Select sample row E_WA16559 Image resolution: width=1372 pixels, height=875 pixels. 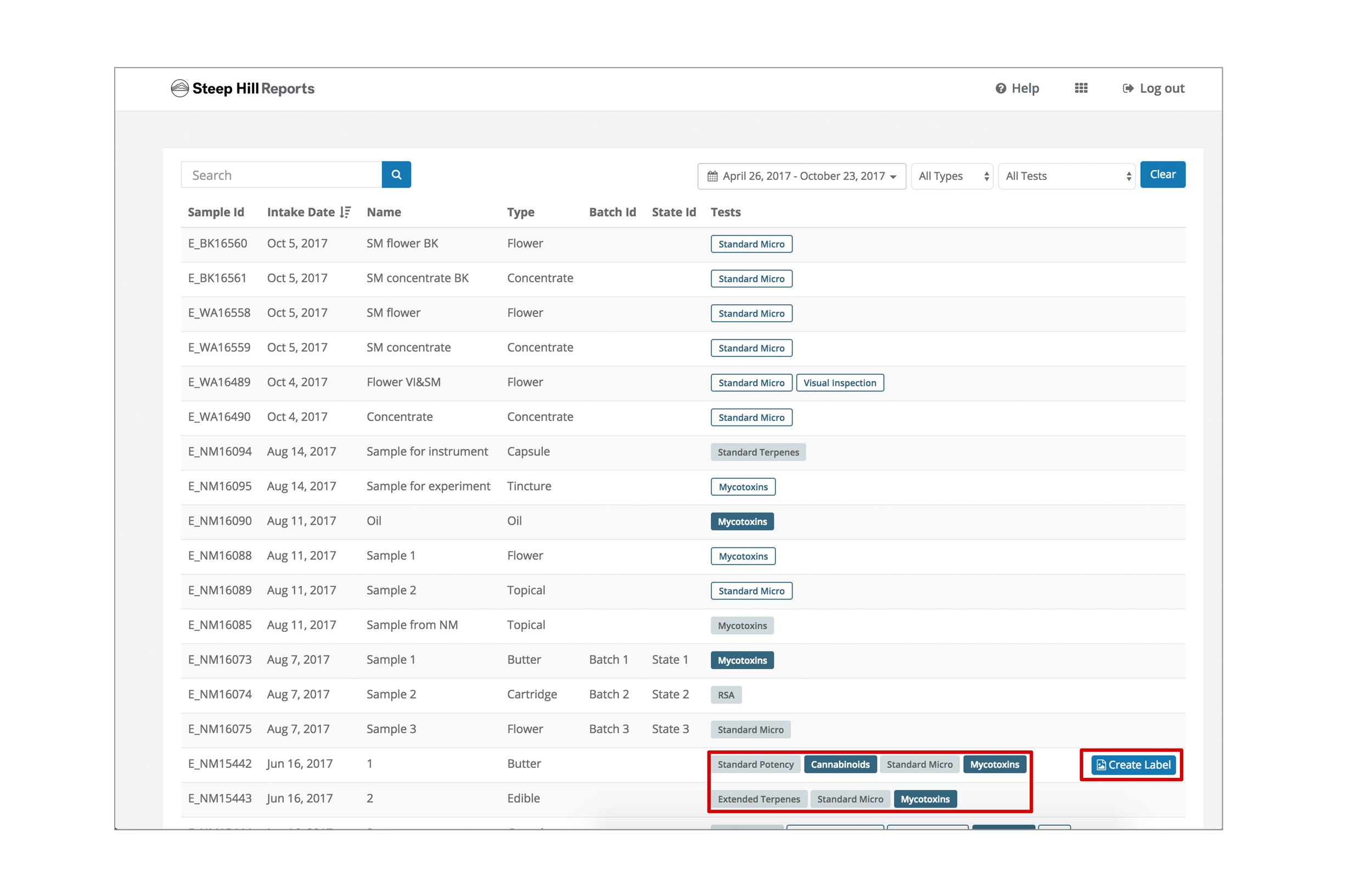coord(683,348)
